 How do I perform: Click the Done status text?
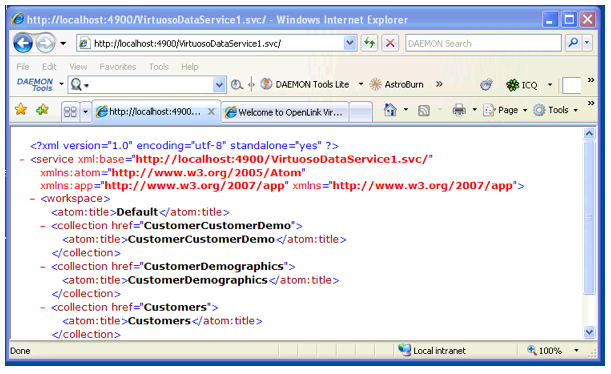(20, 351)
